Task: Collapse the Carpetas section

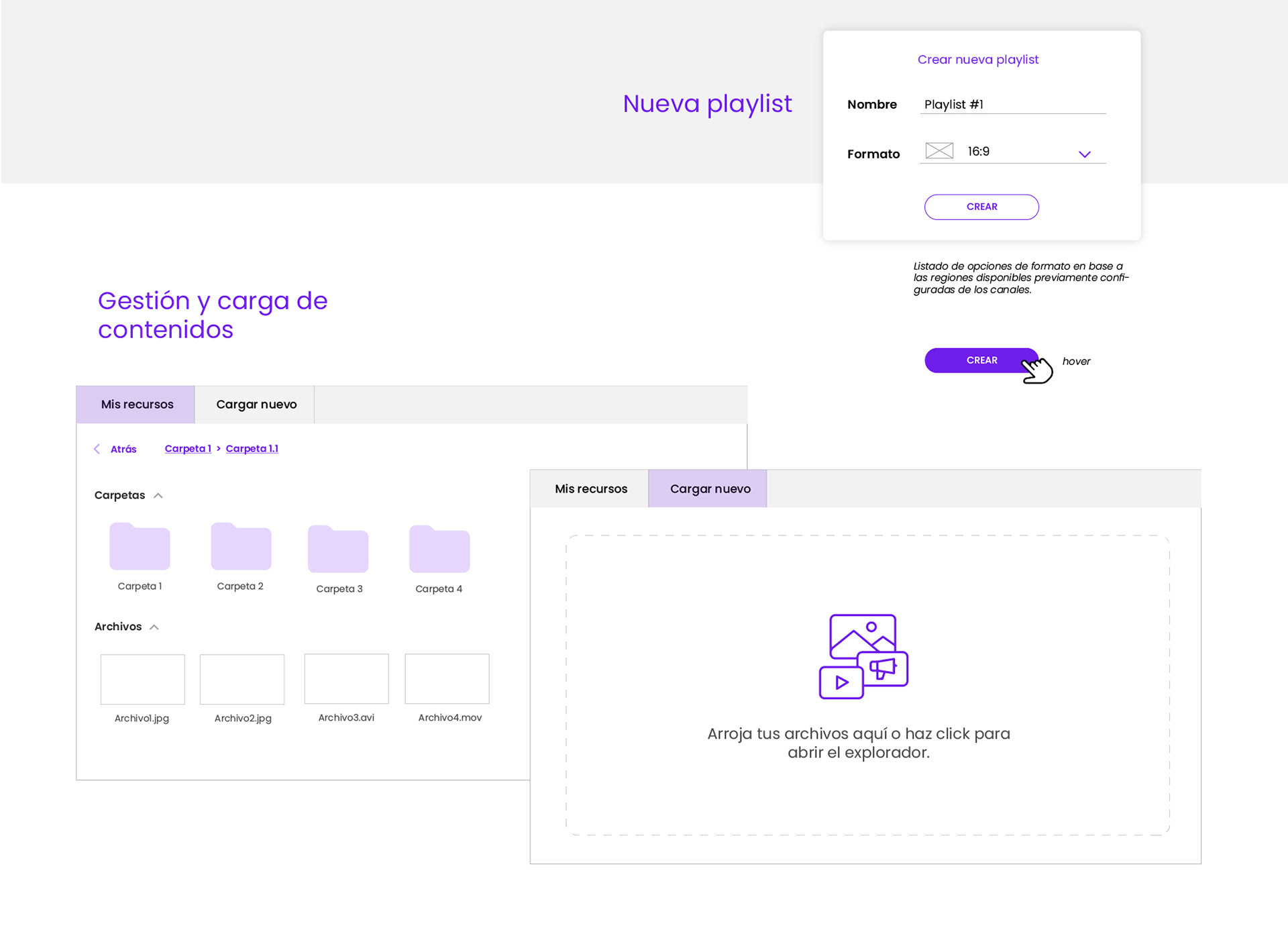Action: click(158, 496)
